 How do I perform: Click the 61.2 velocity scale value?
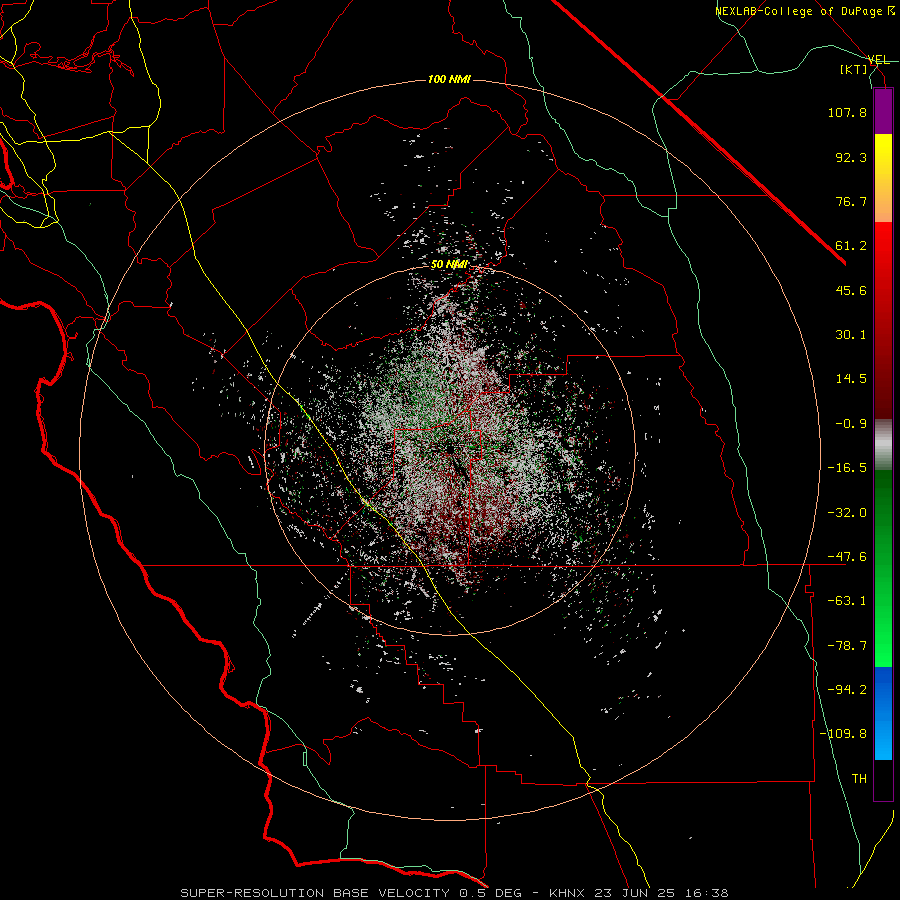(x=851, y=246)
